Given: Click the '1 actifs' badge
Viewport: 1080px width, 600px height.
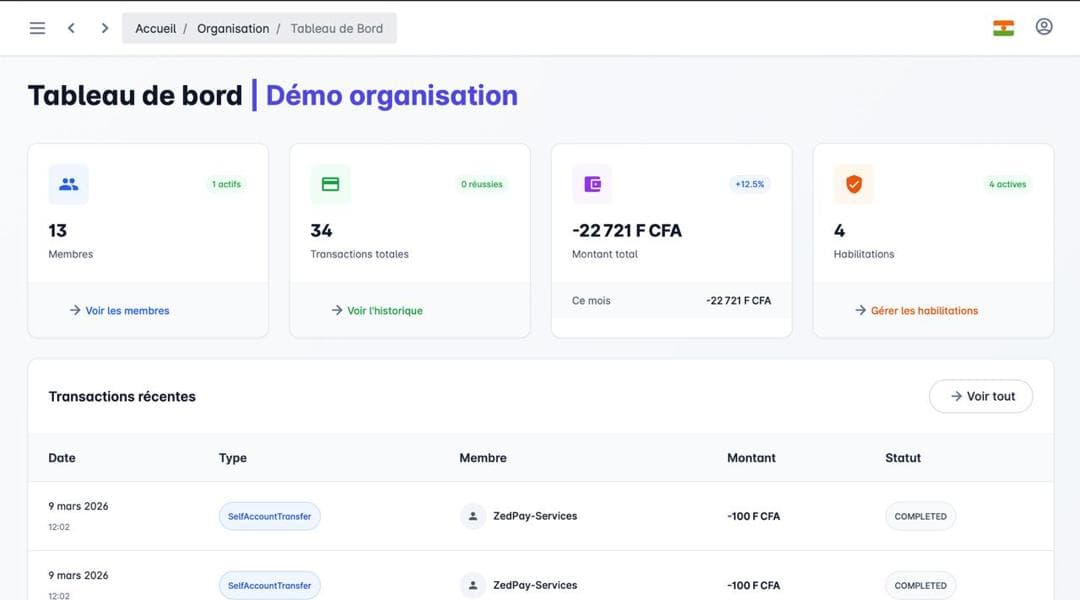Looking at the screenshot, I should (227, 184).
